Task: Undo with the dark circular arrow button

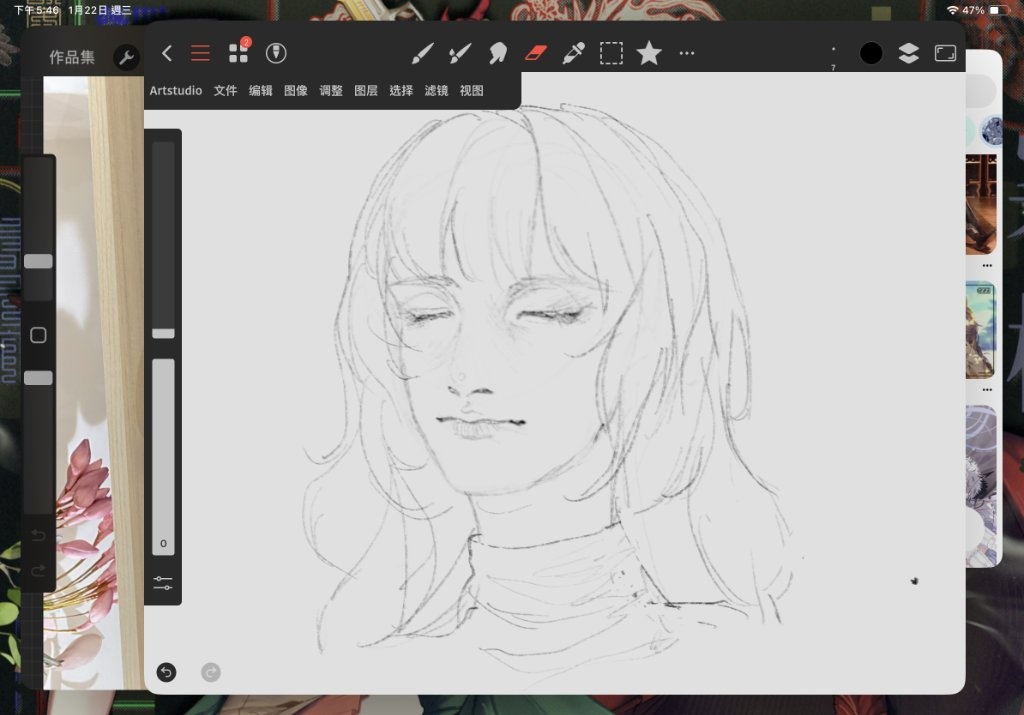Action: (167, 672)
